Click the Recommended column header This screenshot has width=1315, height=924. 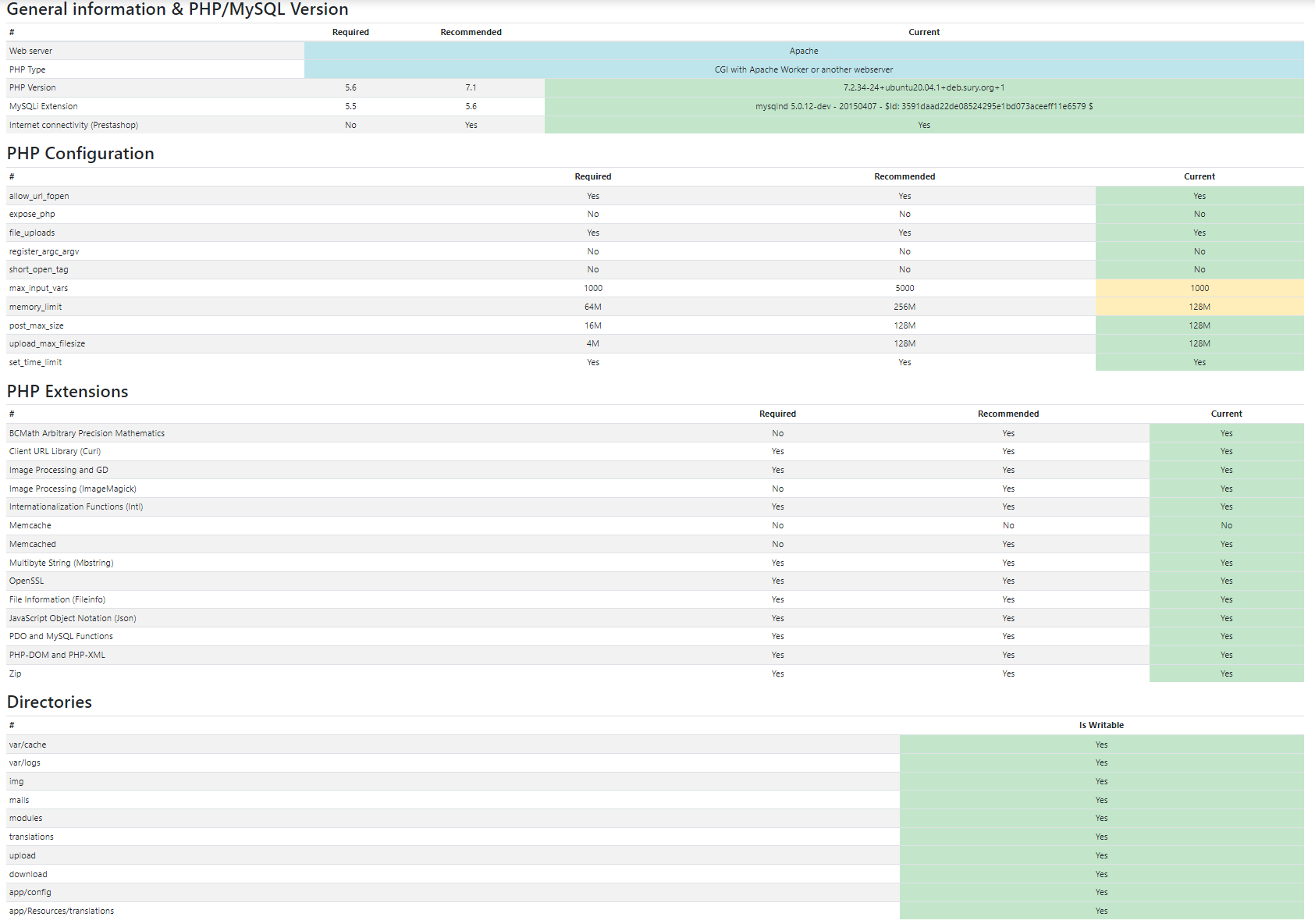pyautogui.click(x=905, y=176)
